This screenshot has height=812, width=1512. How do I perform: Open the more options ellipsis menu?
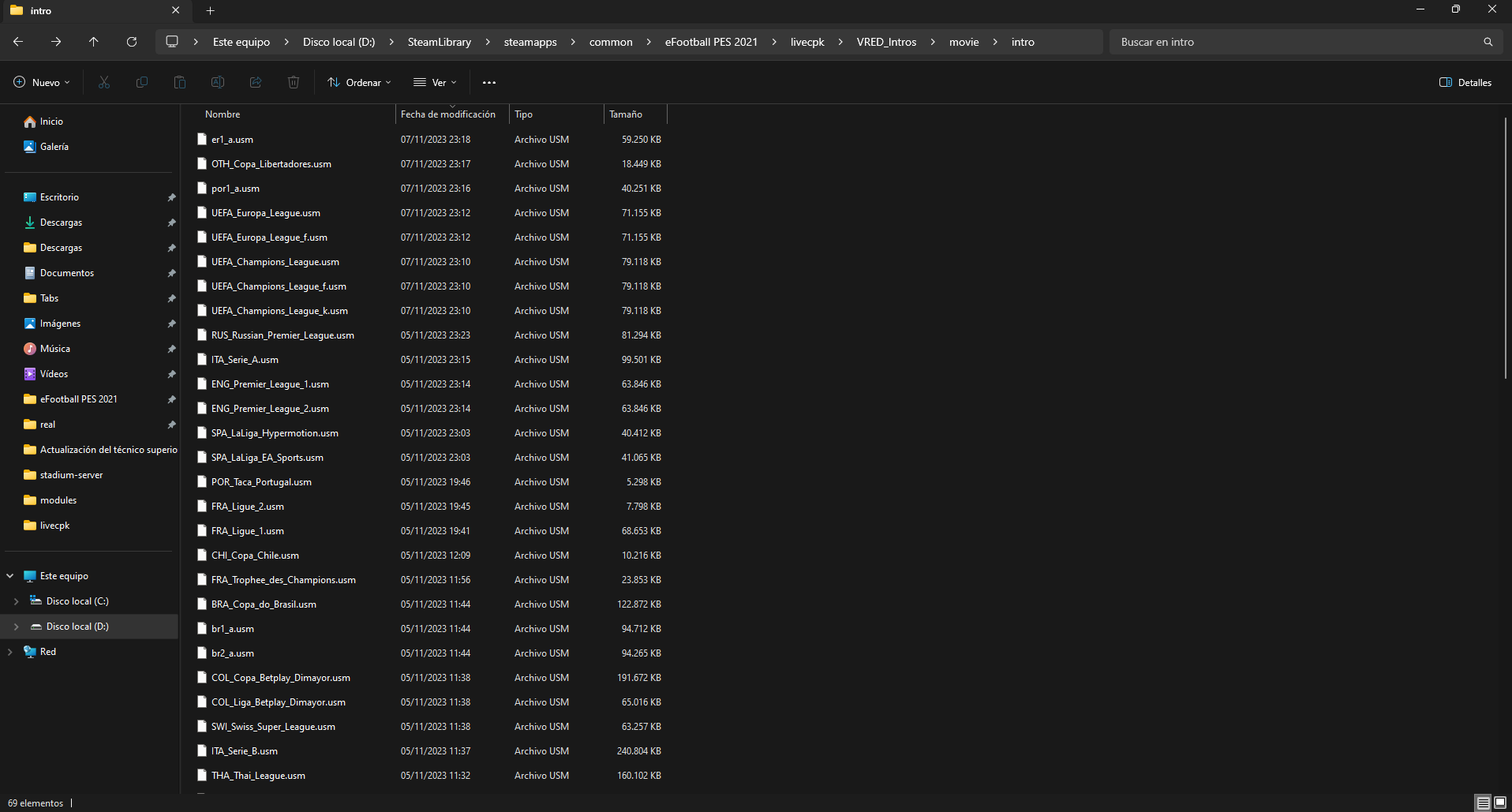[489, 82]
